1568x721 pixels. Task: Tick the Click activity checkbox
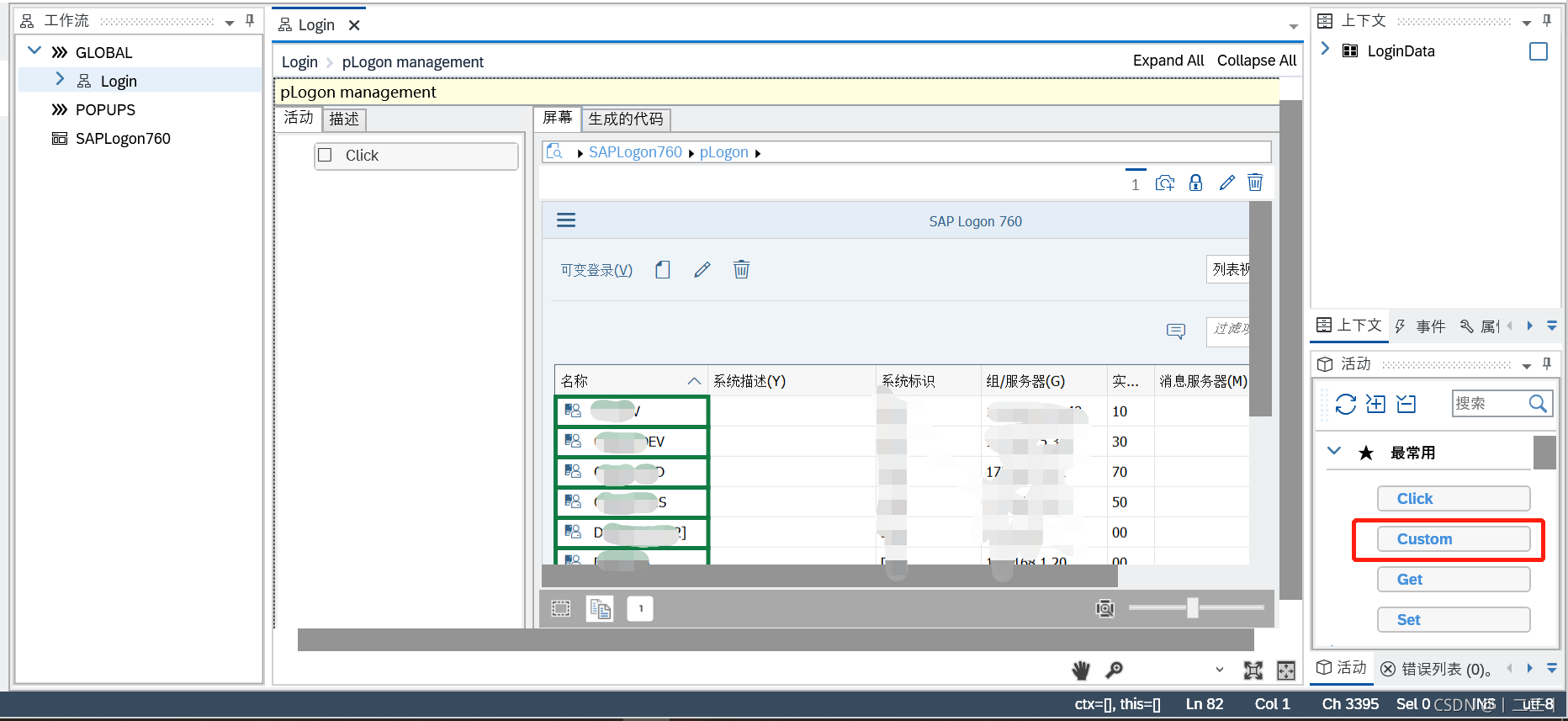point(325,155)
